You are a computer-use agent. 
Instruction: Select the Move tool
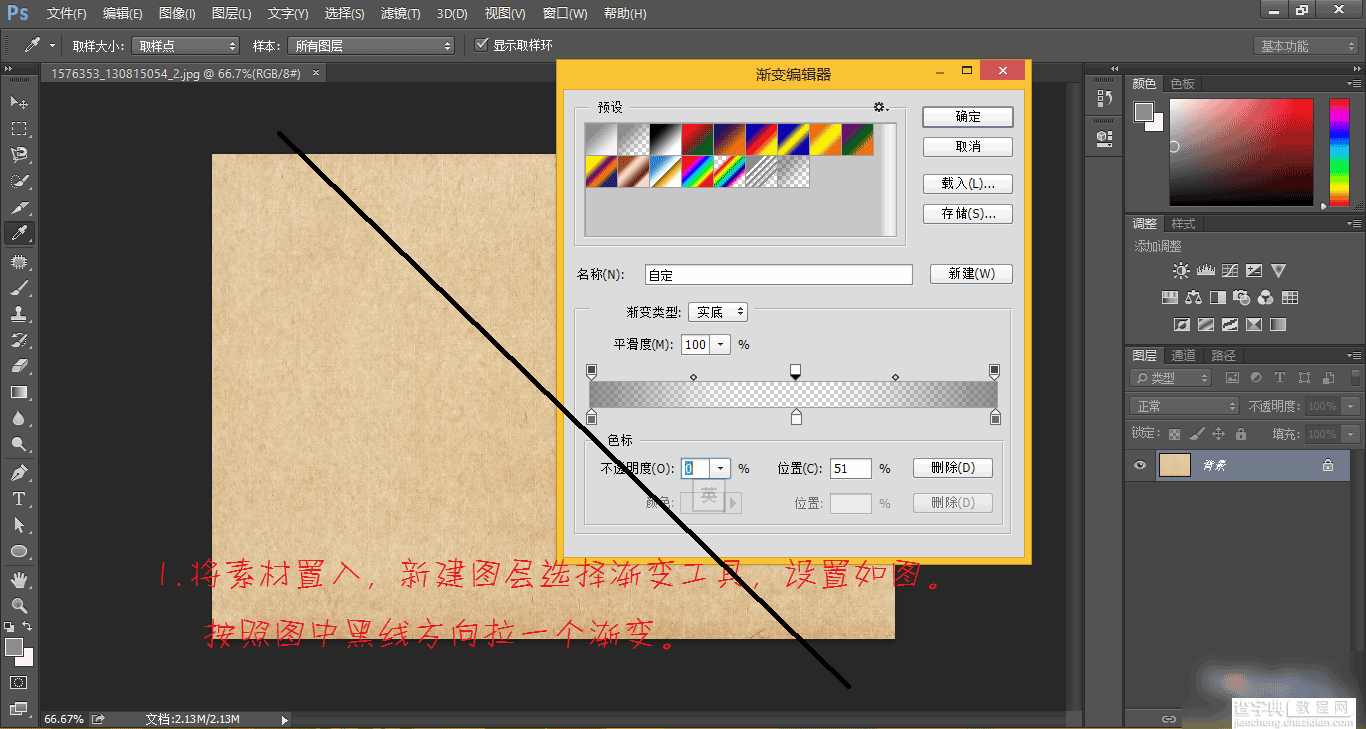point(19,102)
